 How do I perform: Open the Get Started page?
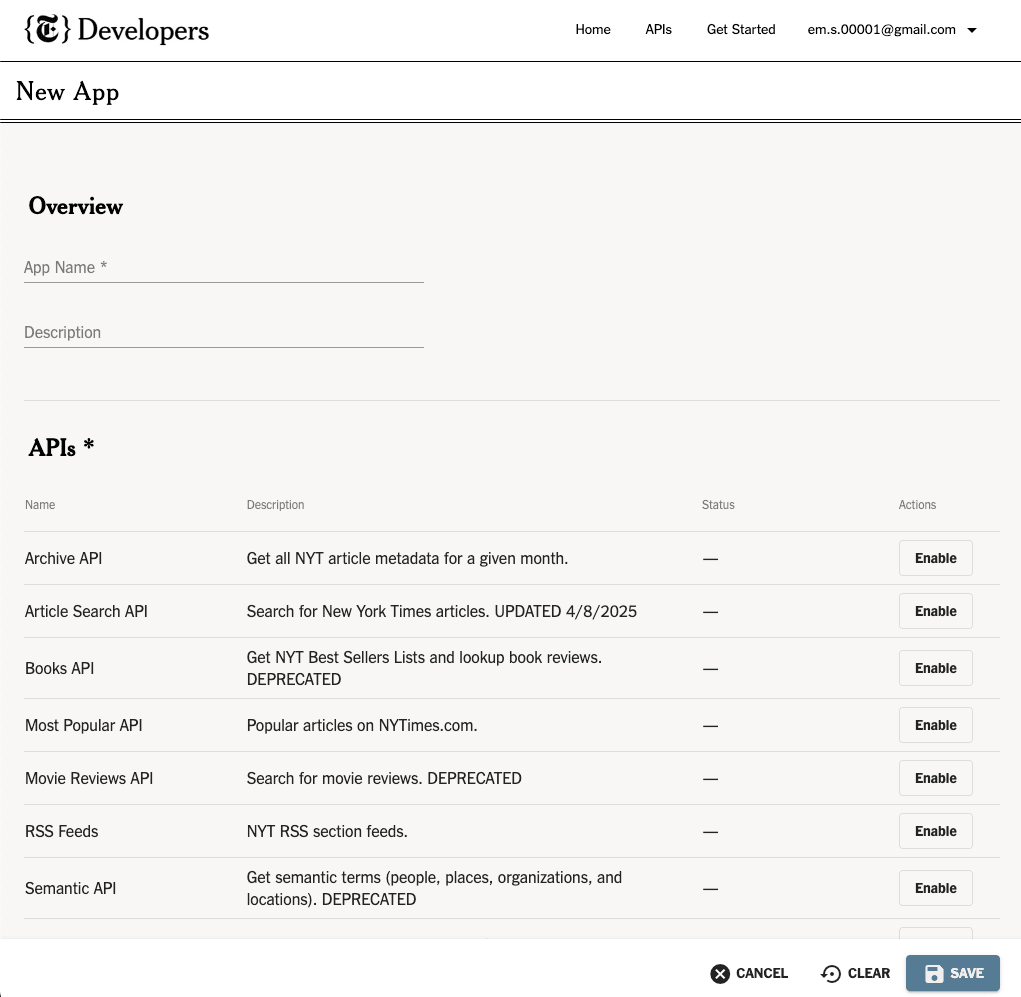point(741,30)
